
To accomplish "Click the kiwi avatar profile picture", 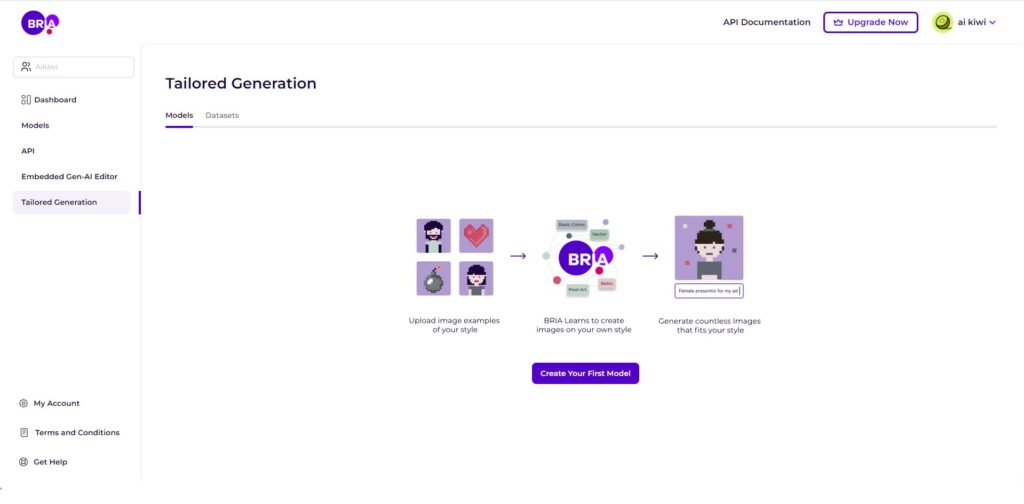I will coord(942,22).
